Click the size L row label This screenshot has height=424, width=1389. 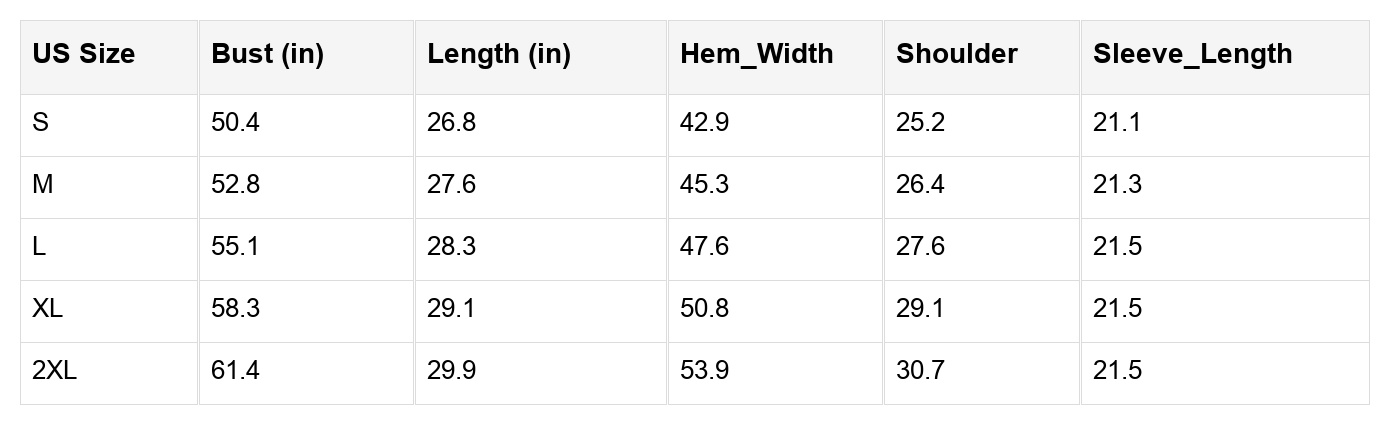39,247
